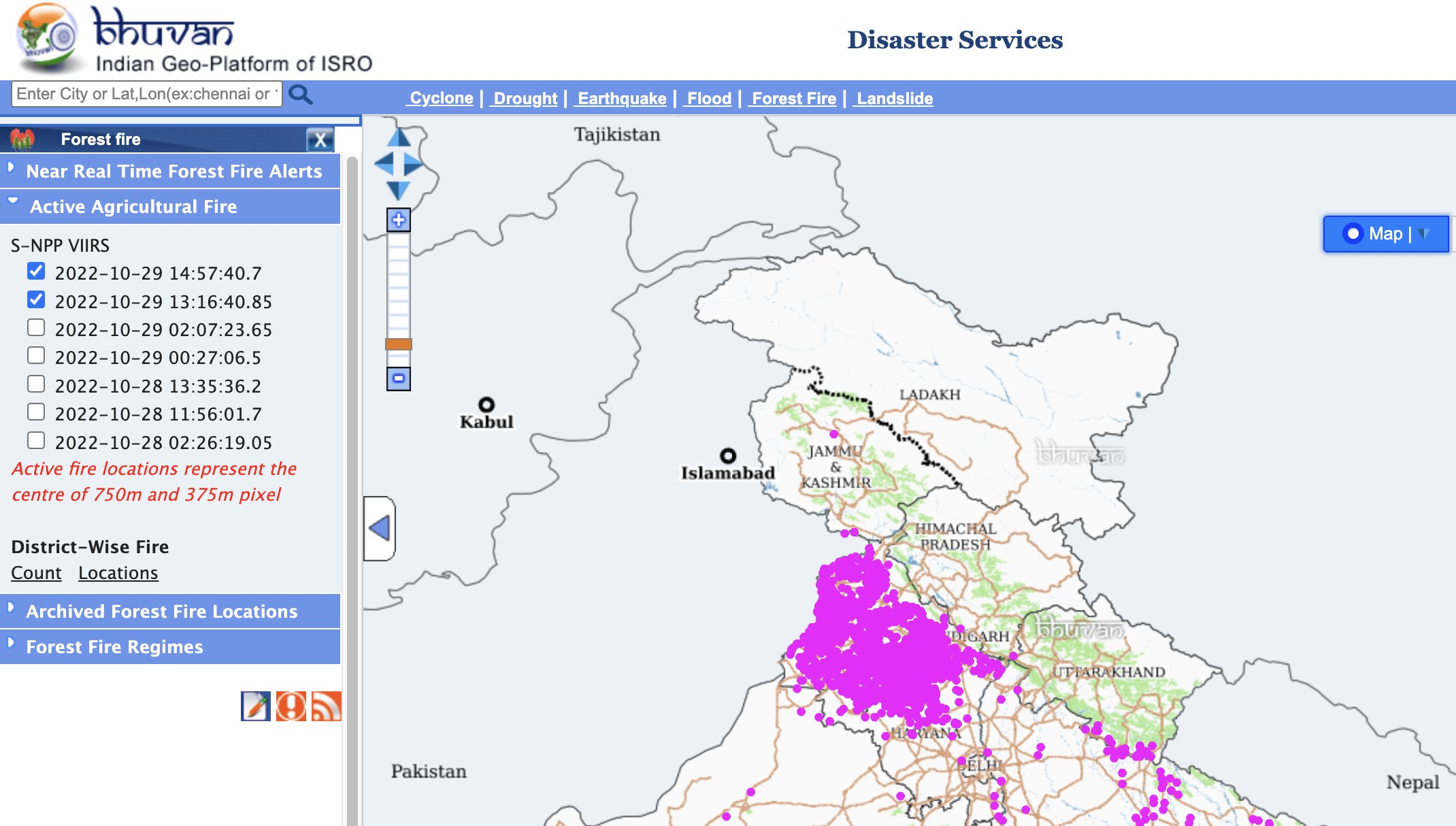Select the Map radio button
Image resolution: width=1456 pixels, height=826 pixels.
click(1353, 233)
